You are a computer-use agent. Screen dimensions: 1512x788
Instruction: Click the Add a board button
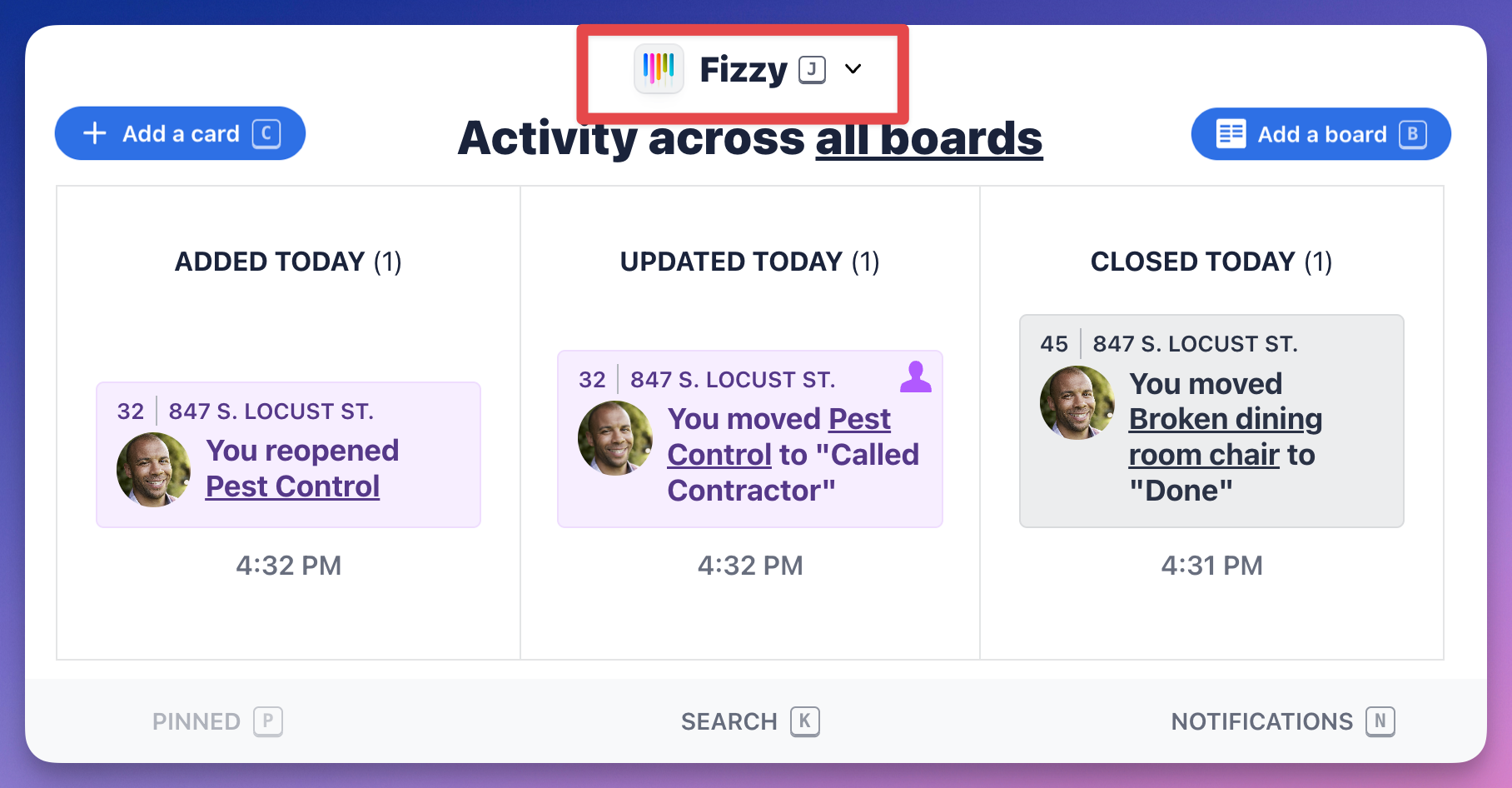1320,133
